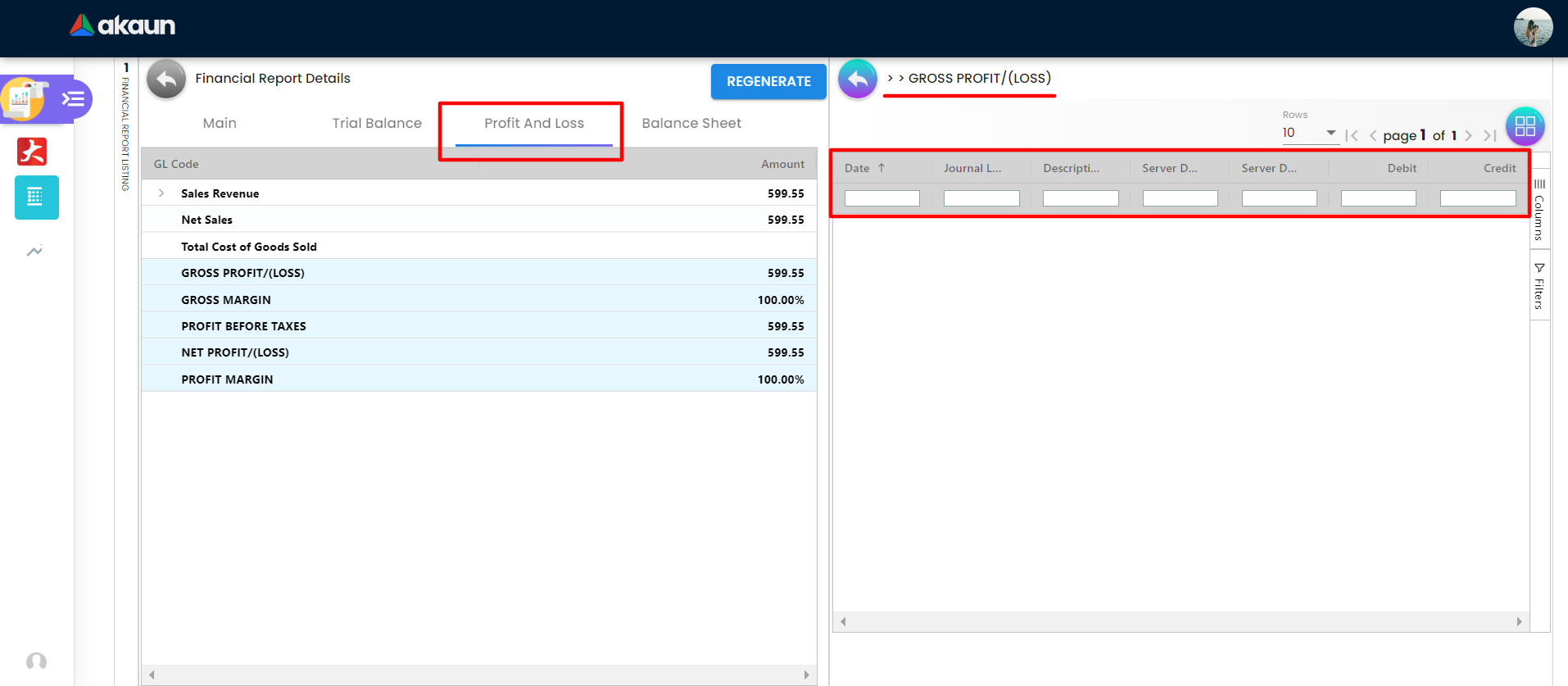1568x686 pixels.
Task: Select the Profit And Loss tab
Action: (x=534, y=123)
